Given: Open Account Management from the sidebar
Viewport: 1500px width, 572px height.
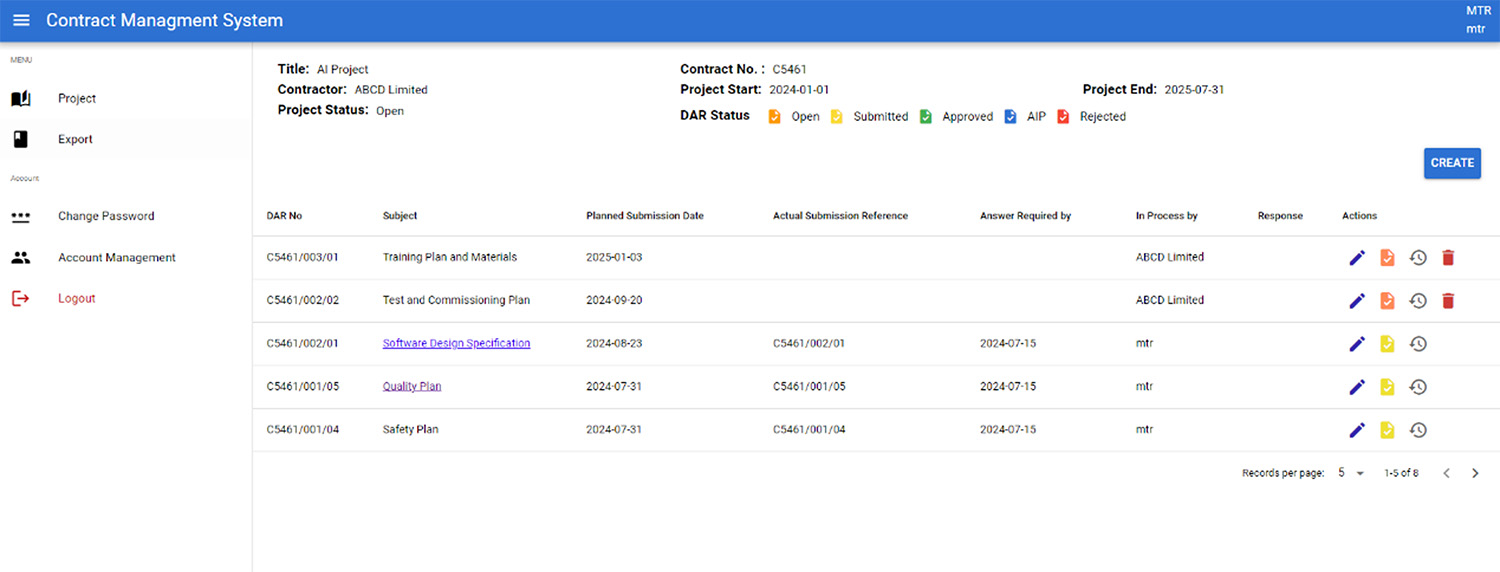Looking at the screenshot, I should pyautogui.click(x=116, y=258).
